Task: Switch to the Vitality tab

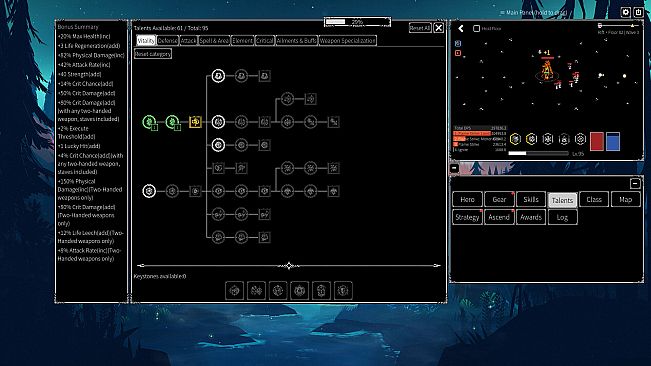Action: pos(146,40)
